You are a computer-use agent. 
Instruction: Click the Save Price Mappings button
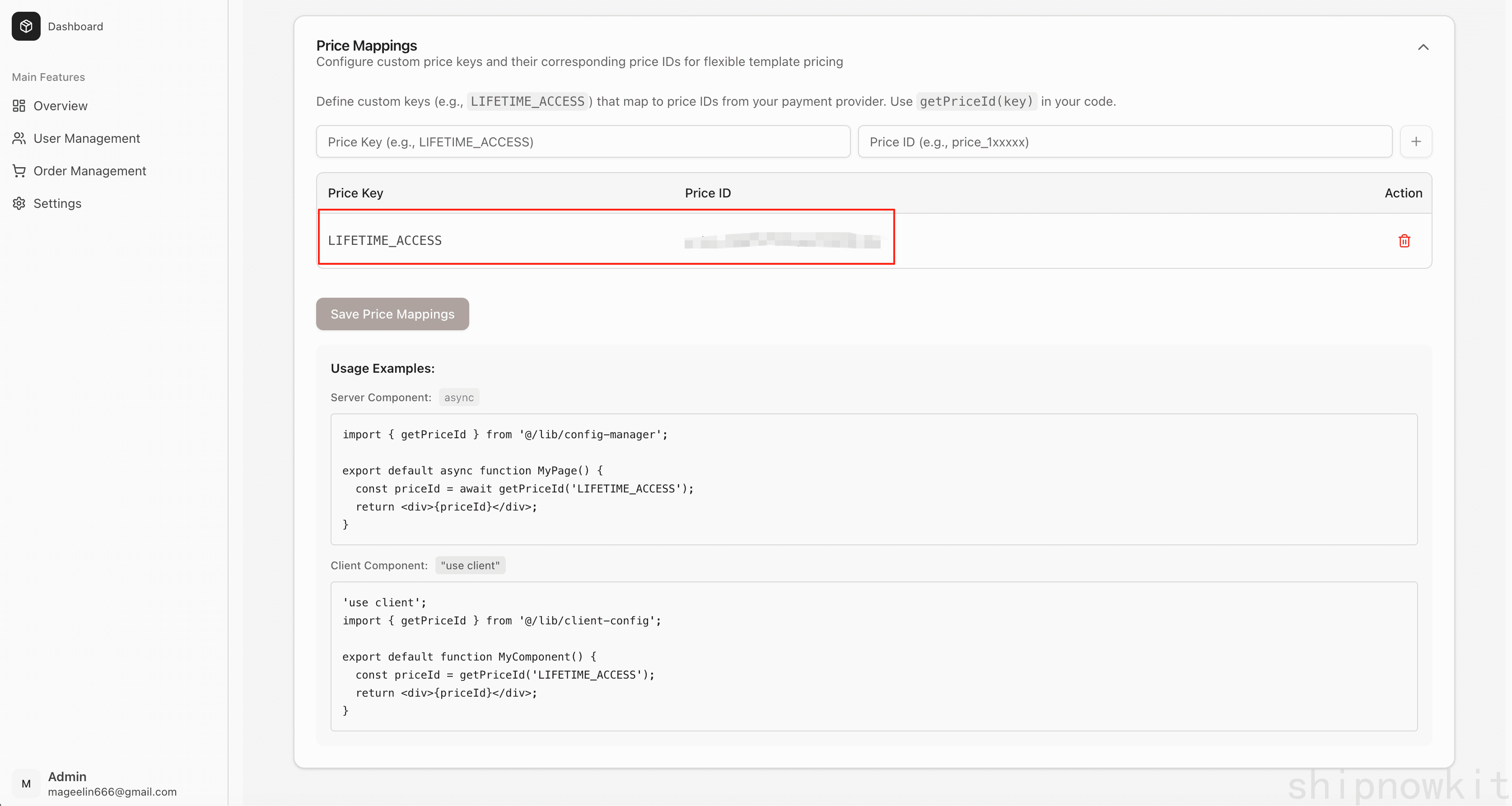[x=392, y=314]
